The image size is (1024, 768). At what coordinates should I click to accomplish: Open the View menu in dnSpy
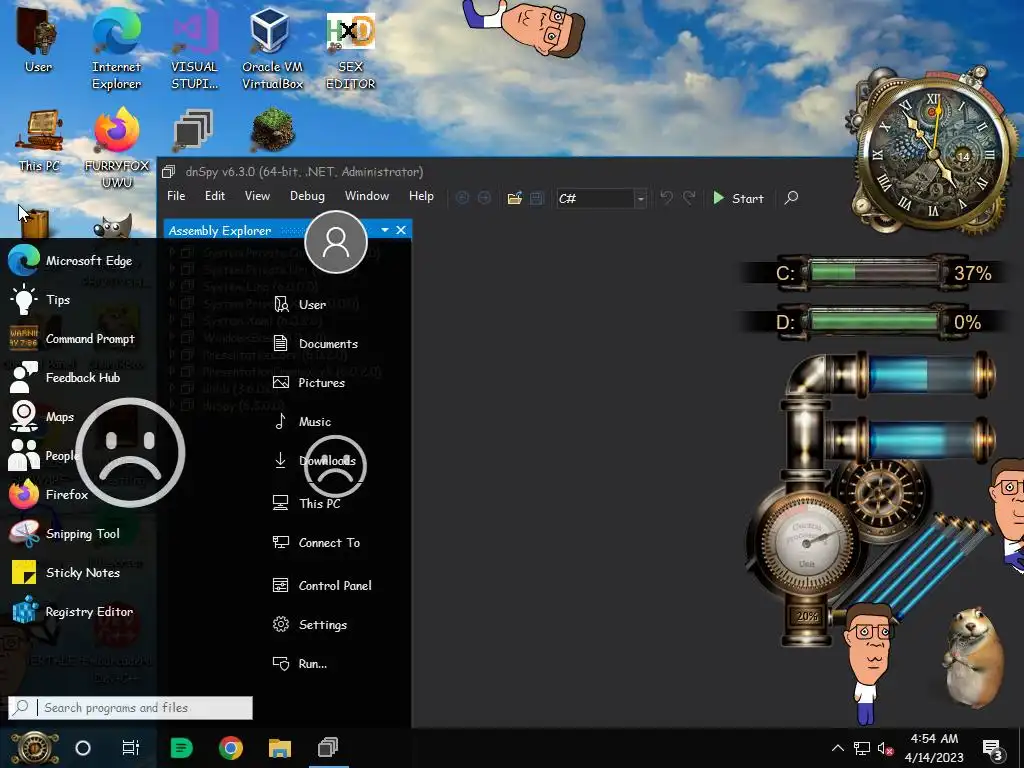(257, 196)
